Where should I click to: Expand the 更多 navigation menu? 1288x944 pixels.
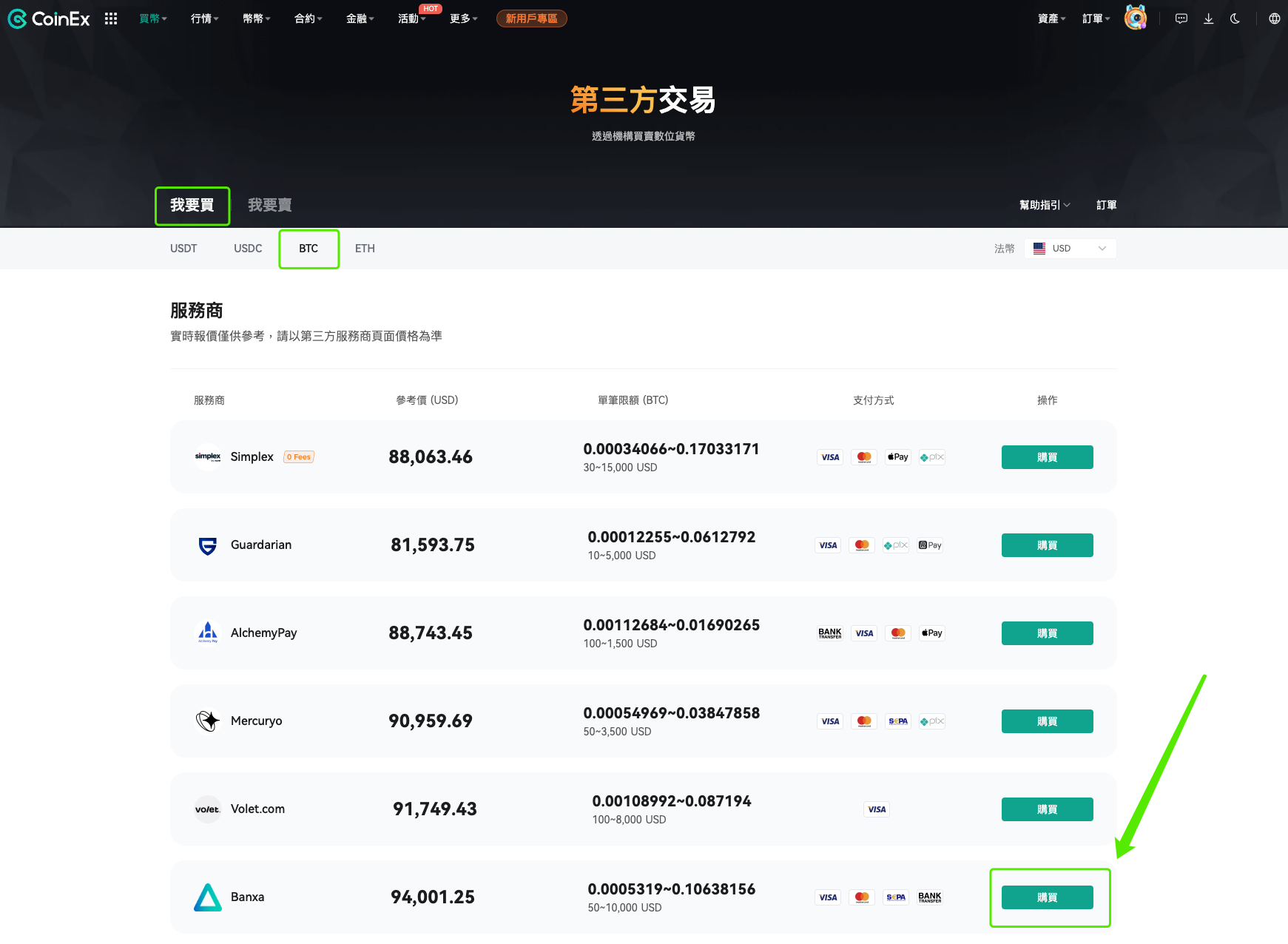[464, 18]
